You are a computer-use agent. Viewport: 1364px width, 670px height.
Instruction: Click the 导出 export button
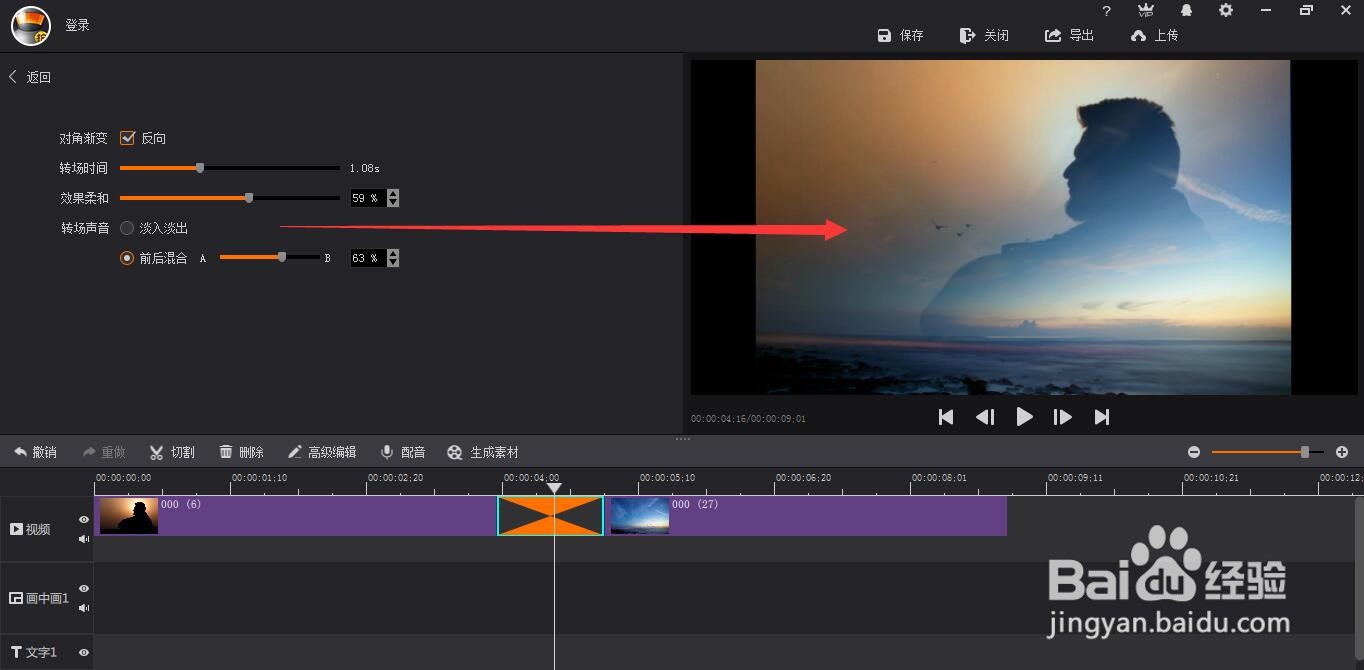click(1069, 35)
